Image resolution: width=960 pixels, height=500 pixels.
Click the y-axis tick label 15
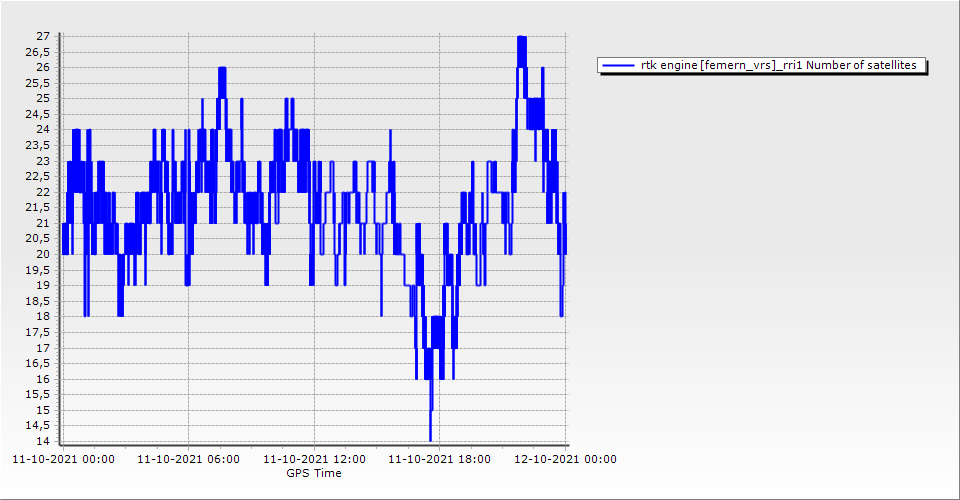43,410
